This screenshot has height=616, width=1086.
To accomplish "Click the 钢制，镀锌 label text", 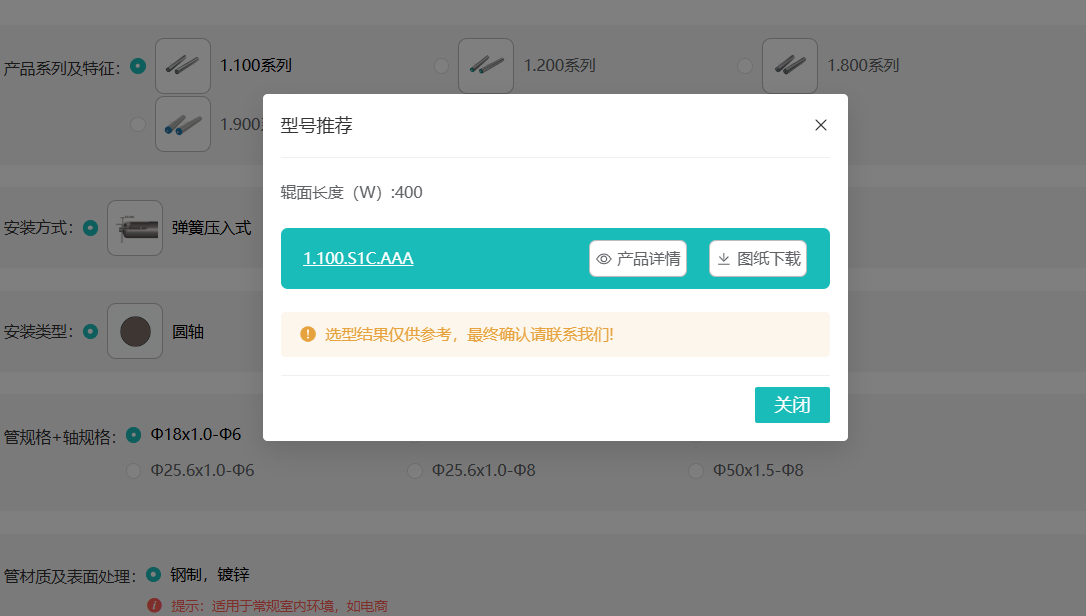I will [210, 574].
